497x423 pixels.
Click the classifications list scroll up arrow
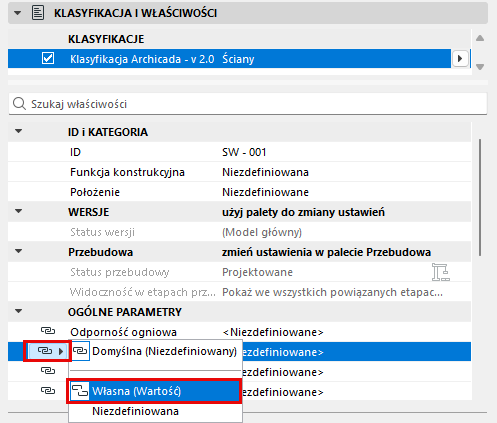(x=480, y=38)
